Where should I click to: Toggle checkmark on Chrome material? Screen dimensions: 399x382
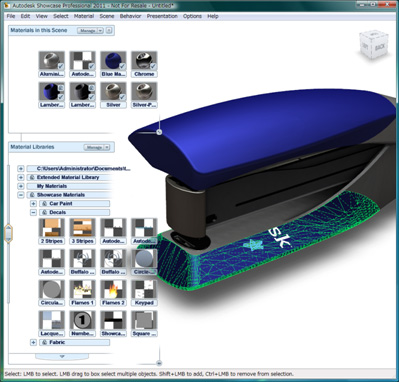point(153,66)
